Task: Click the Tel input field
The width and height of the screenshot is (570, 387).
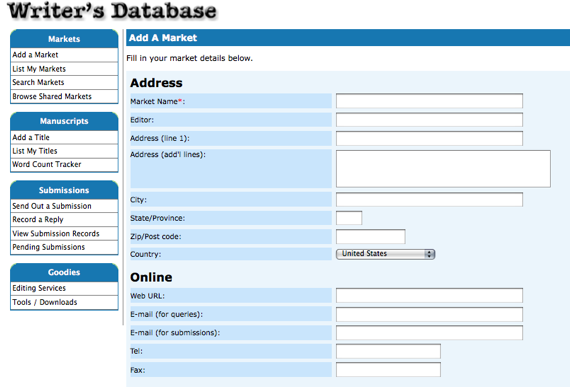Action: 388,351
